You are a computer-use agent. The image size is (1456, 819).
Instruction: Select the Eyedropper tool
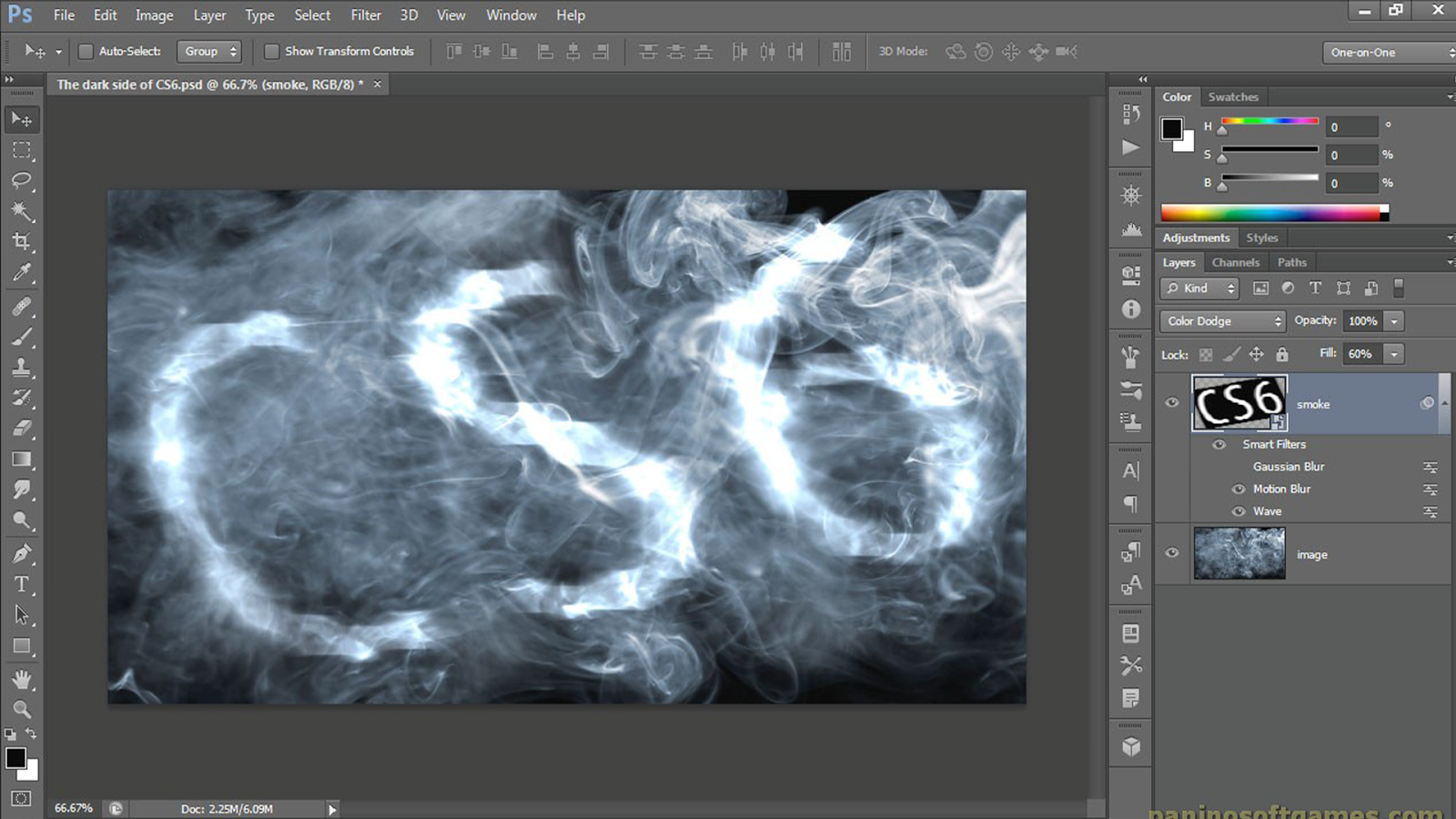(22, 272)
